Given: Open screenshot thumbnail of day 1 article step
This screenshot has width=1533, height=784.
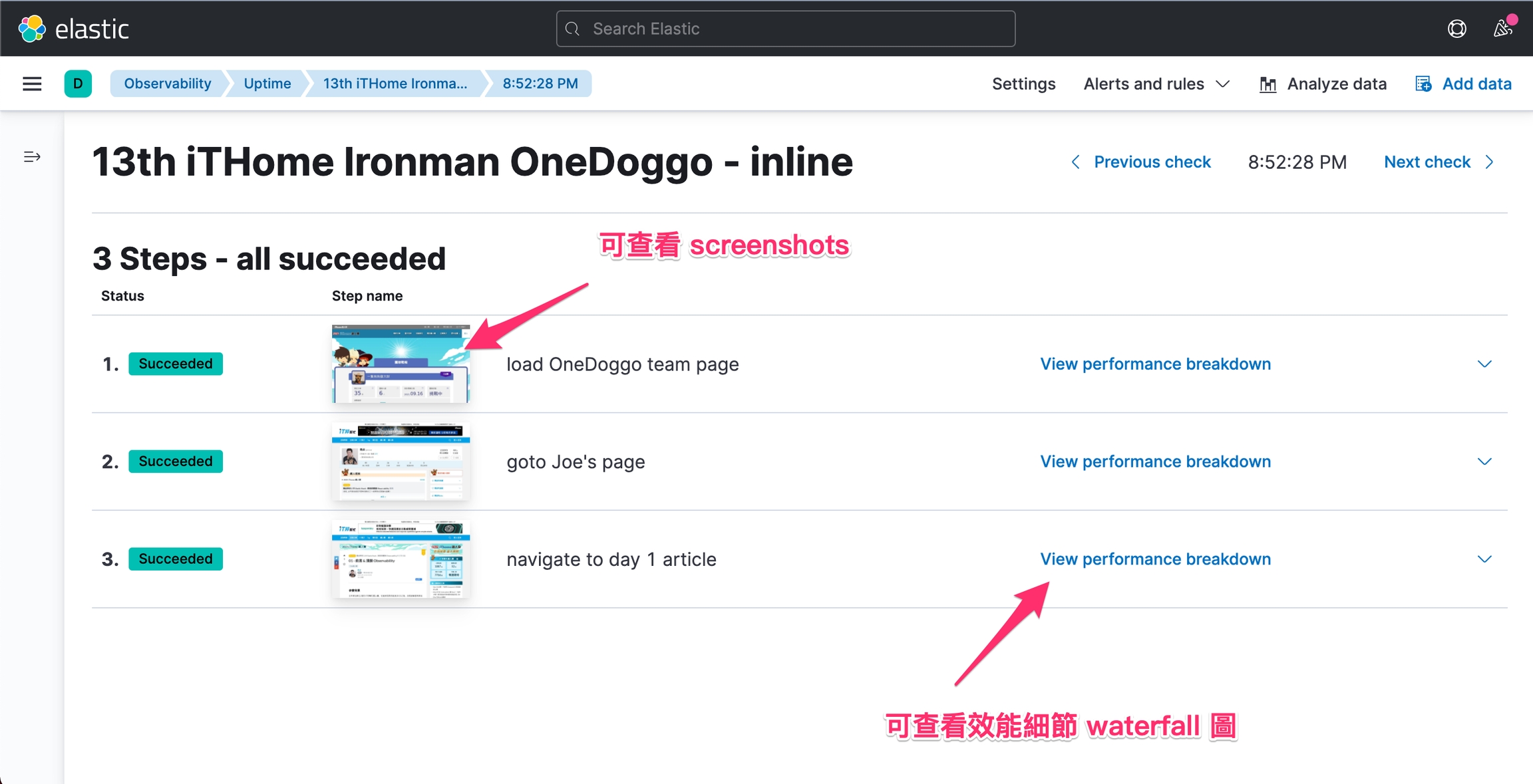Looking at the screenshot, I should pyautogui.click(x=401, y=559).
